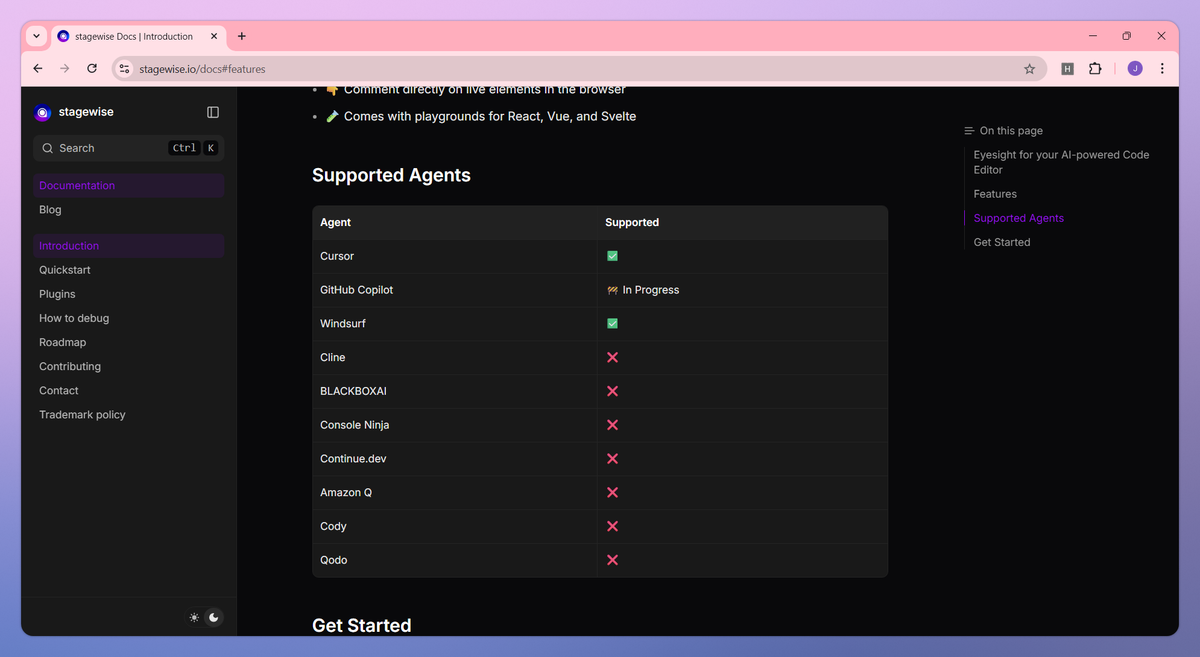The height and width of the screenshot is (657, 1200).
Task: Open Chrome three-dot menu
Action: [x=1162, y=69]
